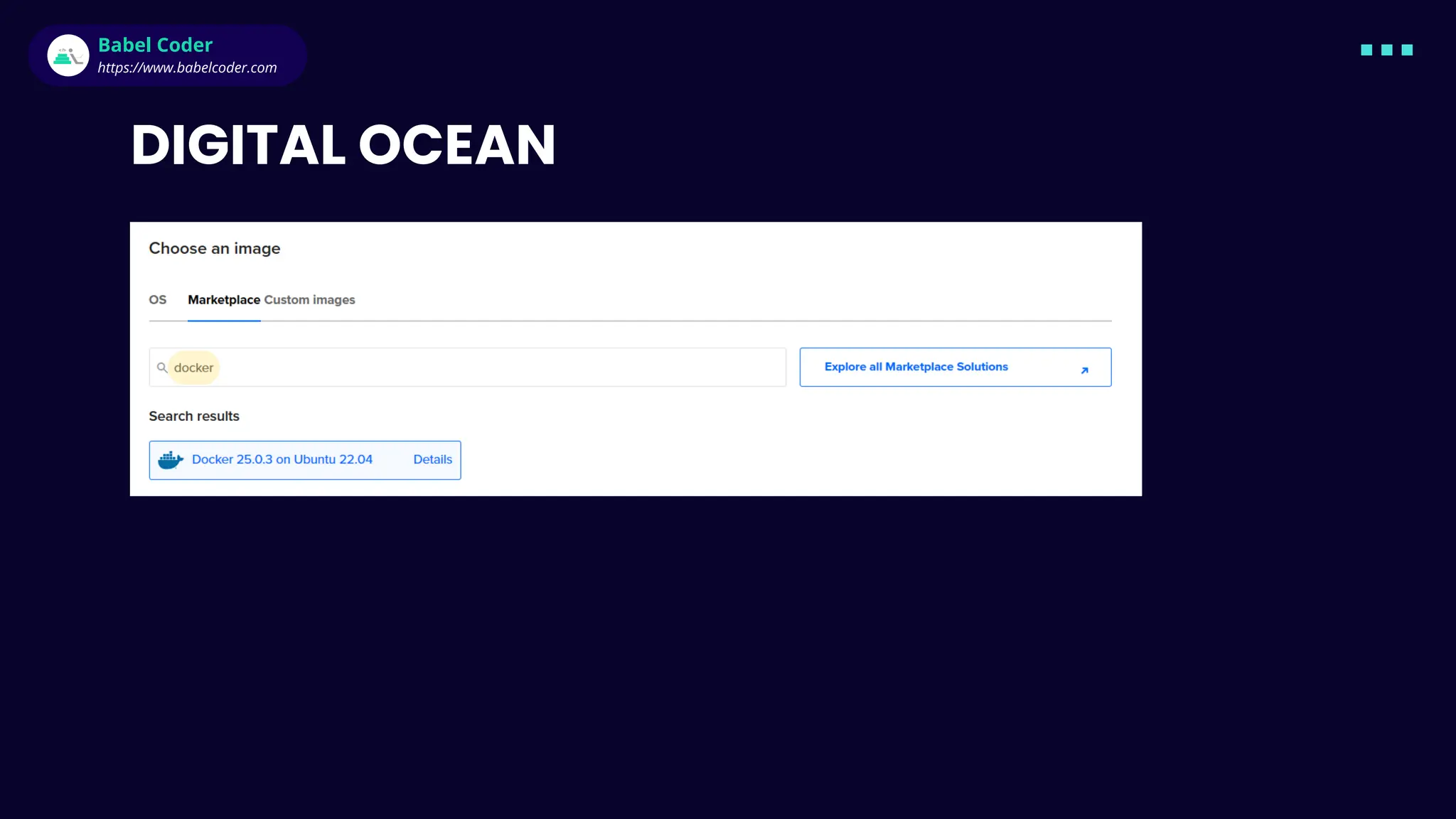Viewport: 1456px width, 819px height.
Task: Click the Choose an image heading
Action: point(215,249)
